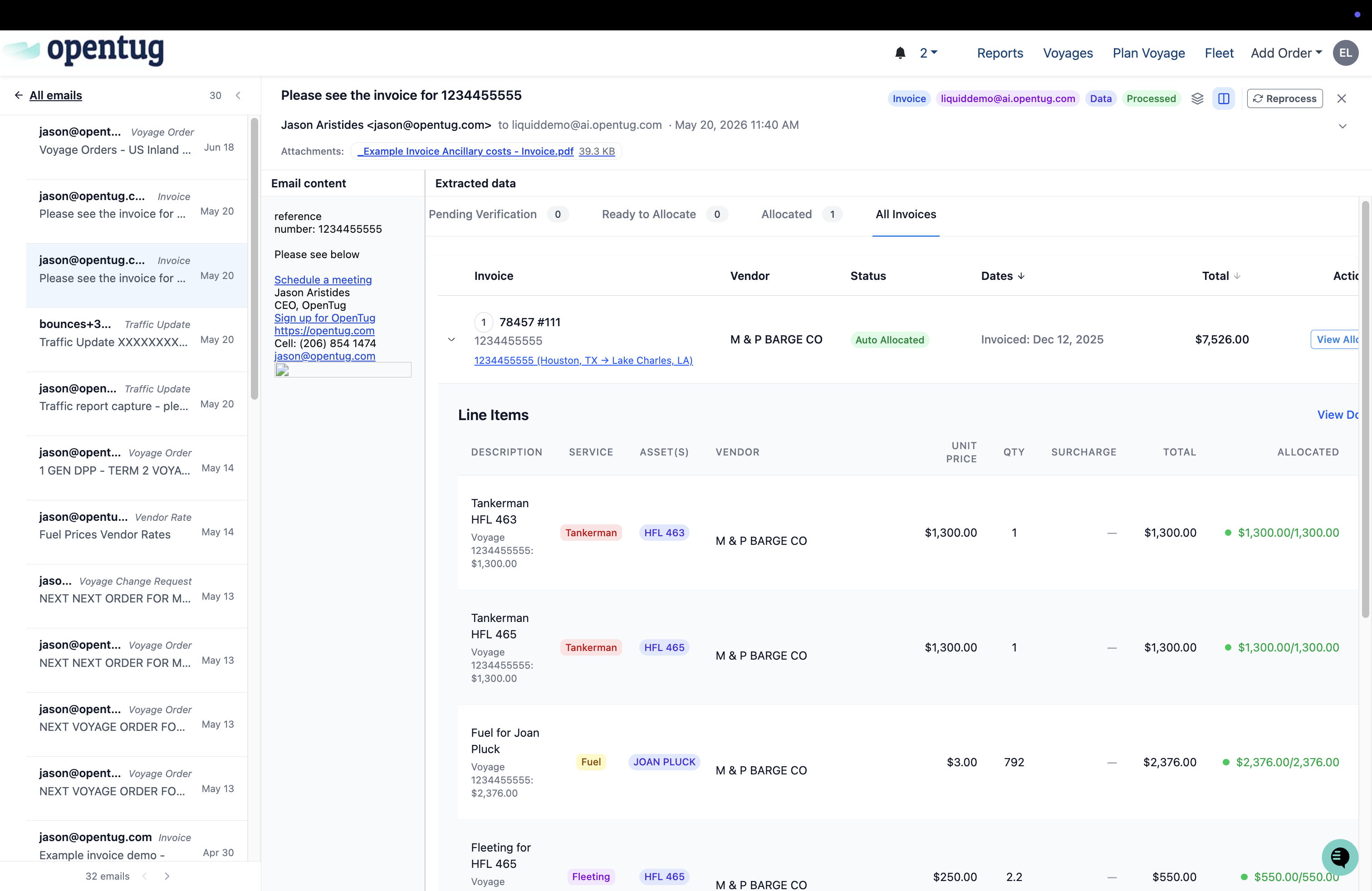Screen dimensions: 1372x891
Task: Click the liquiddemo@ai.opentug.com badge
Action: point(1008,98)
